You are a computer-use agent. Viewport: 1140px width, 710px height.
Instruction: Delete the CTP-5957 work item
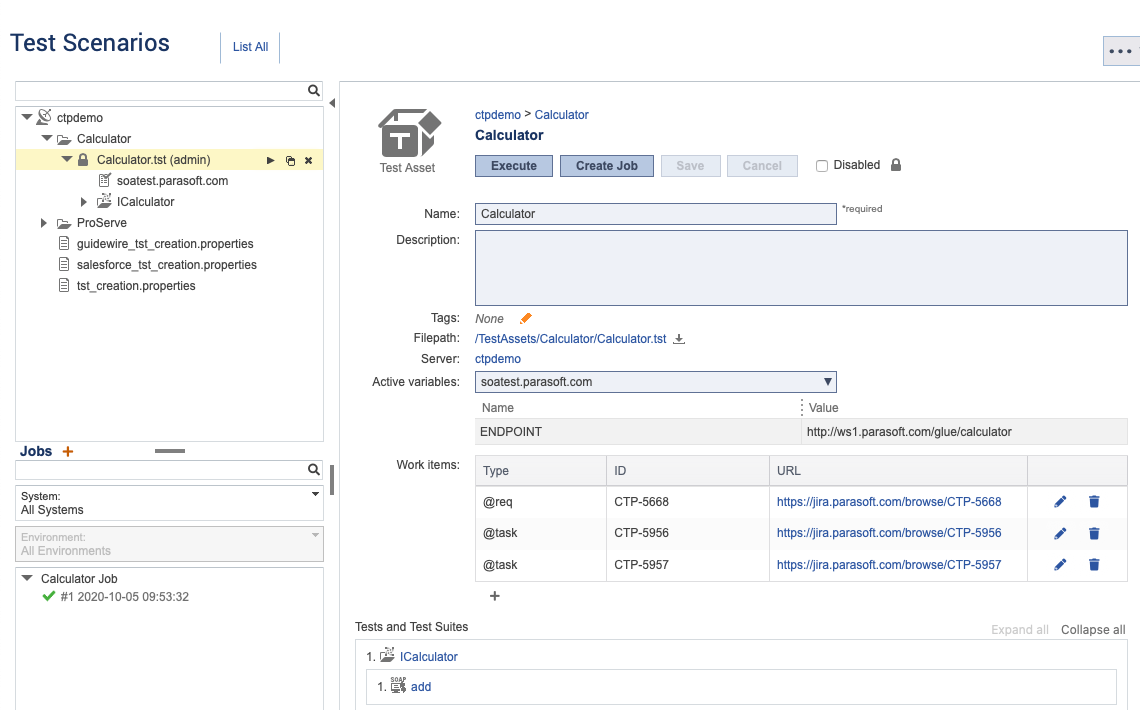pos(1093,565)
